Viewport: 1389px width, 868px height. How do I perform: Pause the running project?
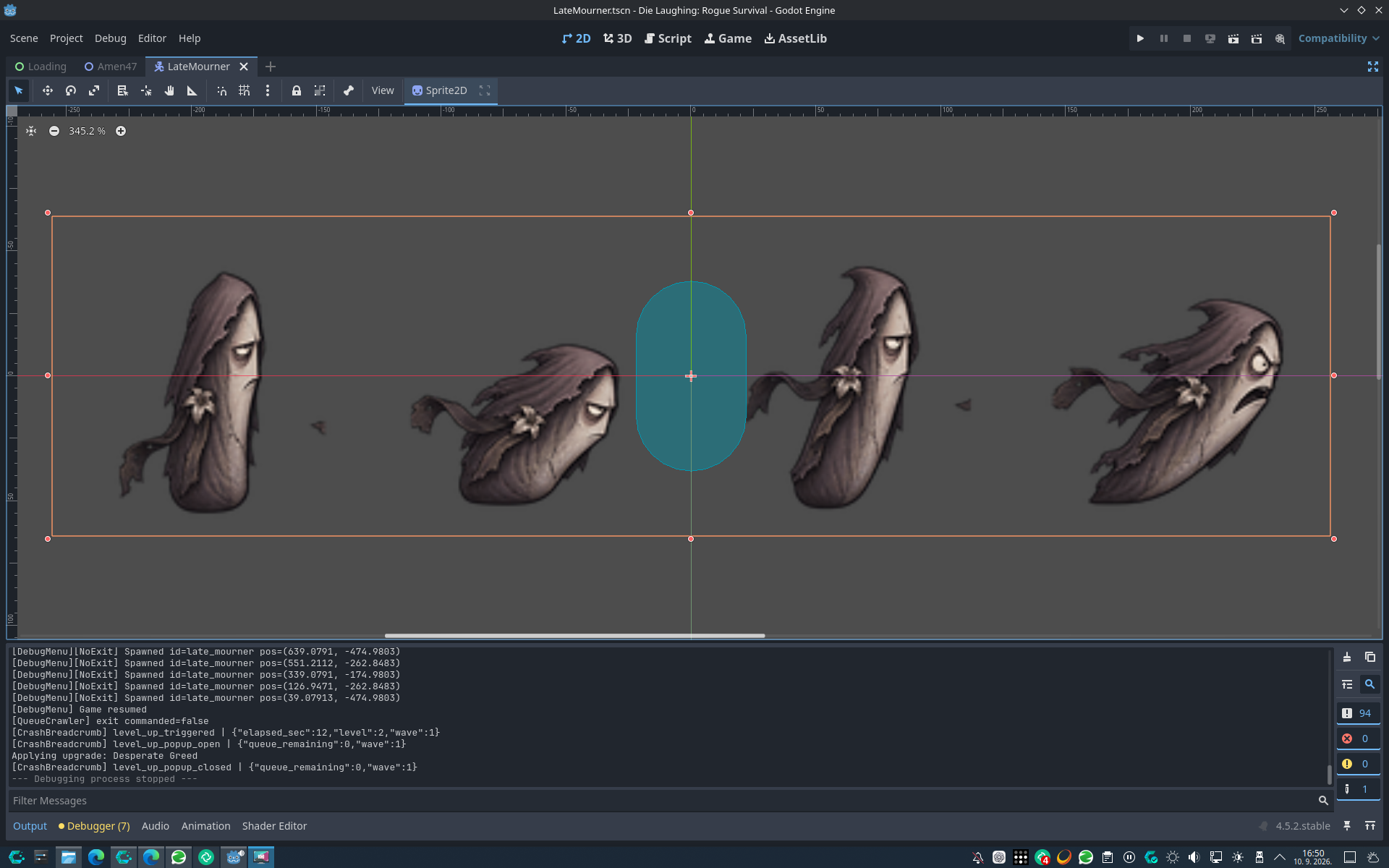[x=1163, y=38]
